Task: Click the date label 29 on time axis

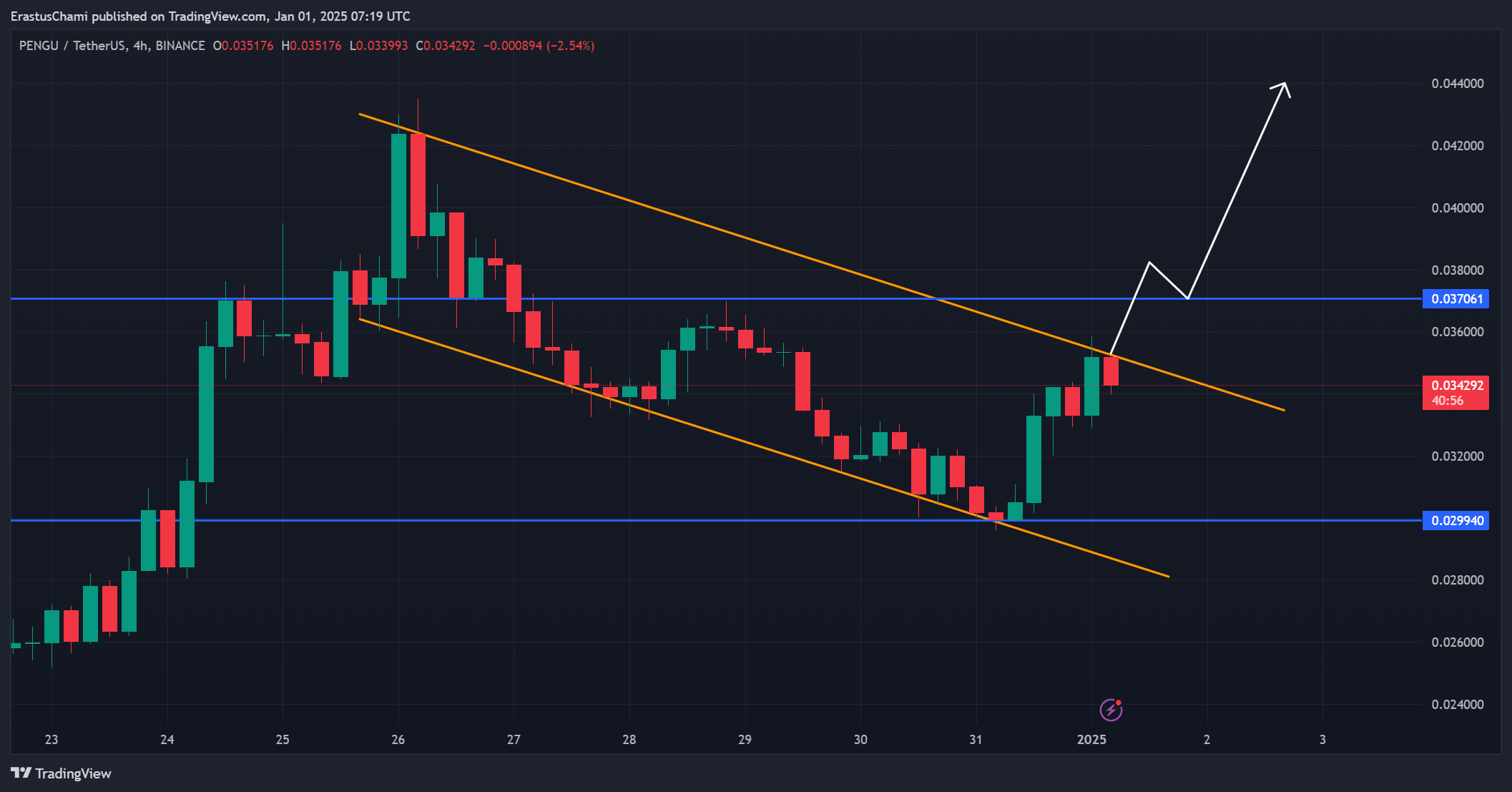Action: (745, 740)
